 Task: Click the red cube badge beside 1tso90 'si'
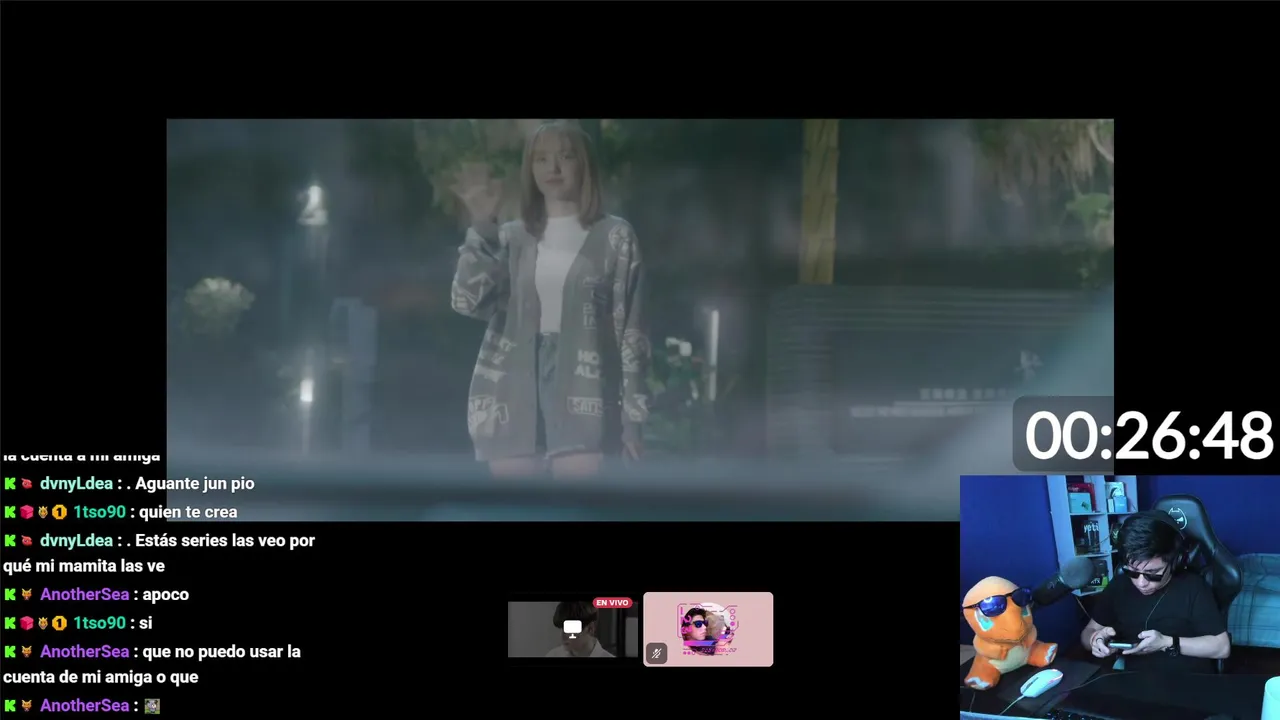[27, 623]
